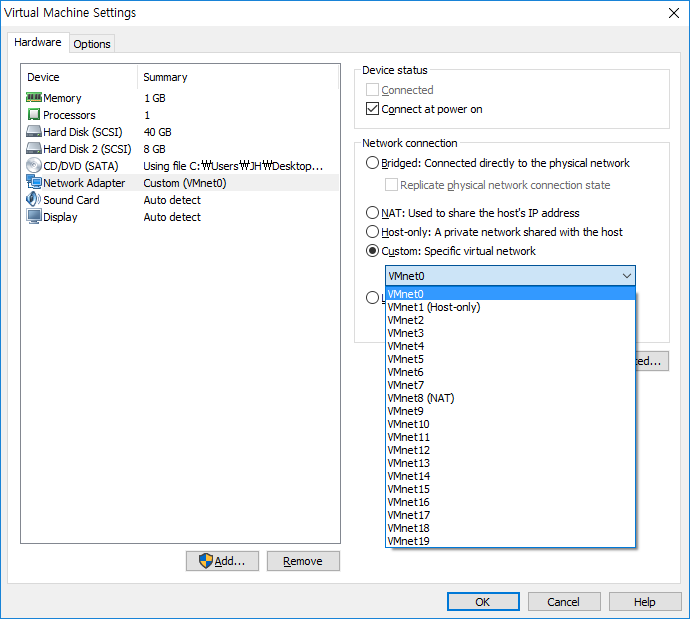This screenshot has height=619, width=690.
Task: Select VMnet4 from the list
Action: click(510, 346)
